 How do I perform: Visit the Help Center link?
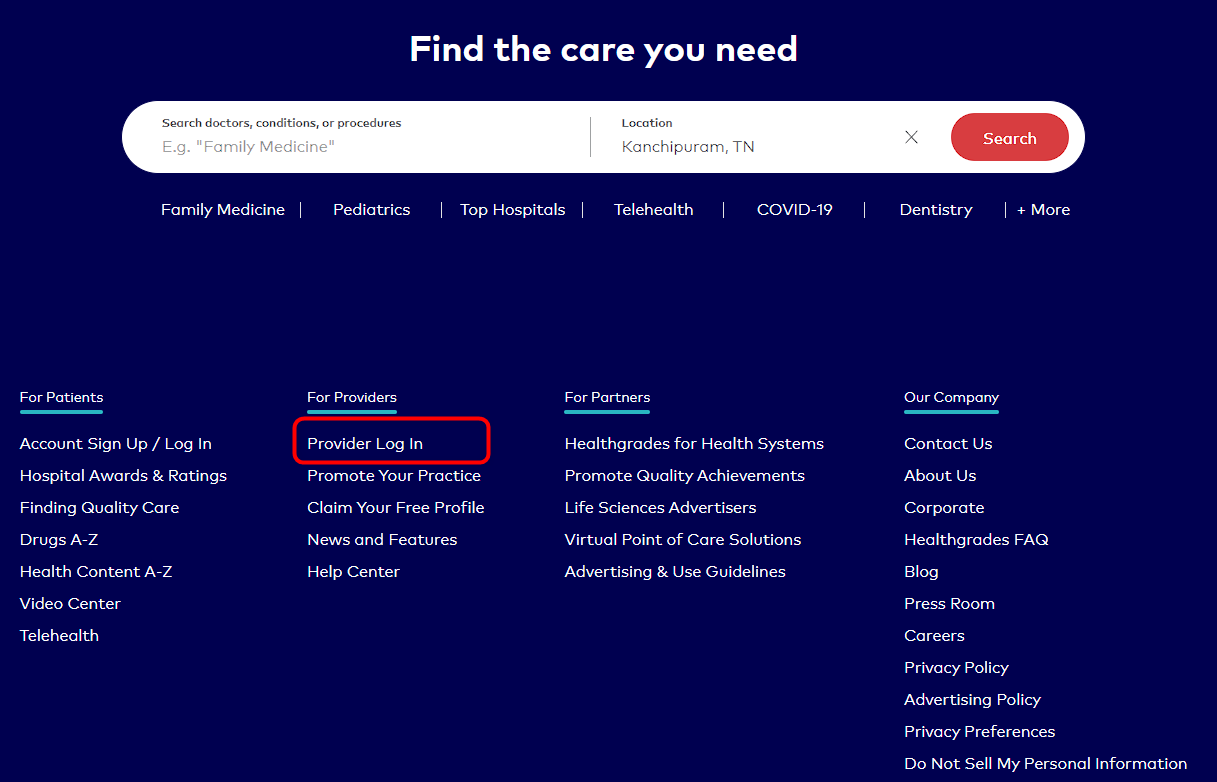point(353,572)
